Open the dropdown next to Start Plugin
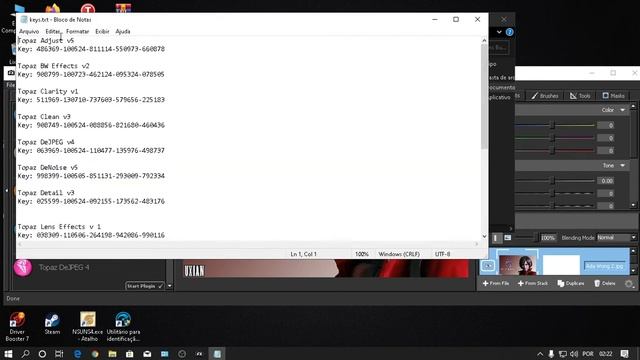The width and height of the screenshot is (640, 360). [170, 286]
